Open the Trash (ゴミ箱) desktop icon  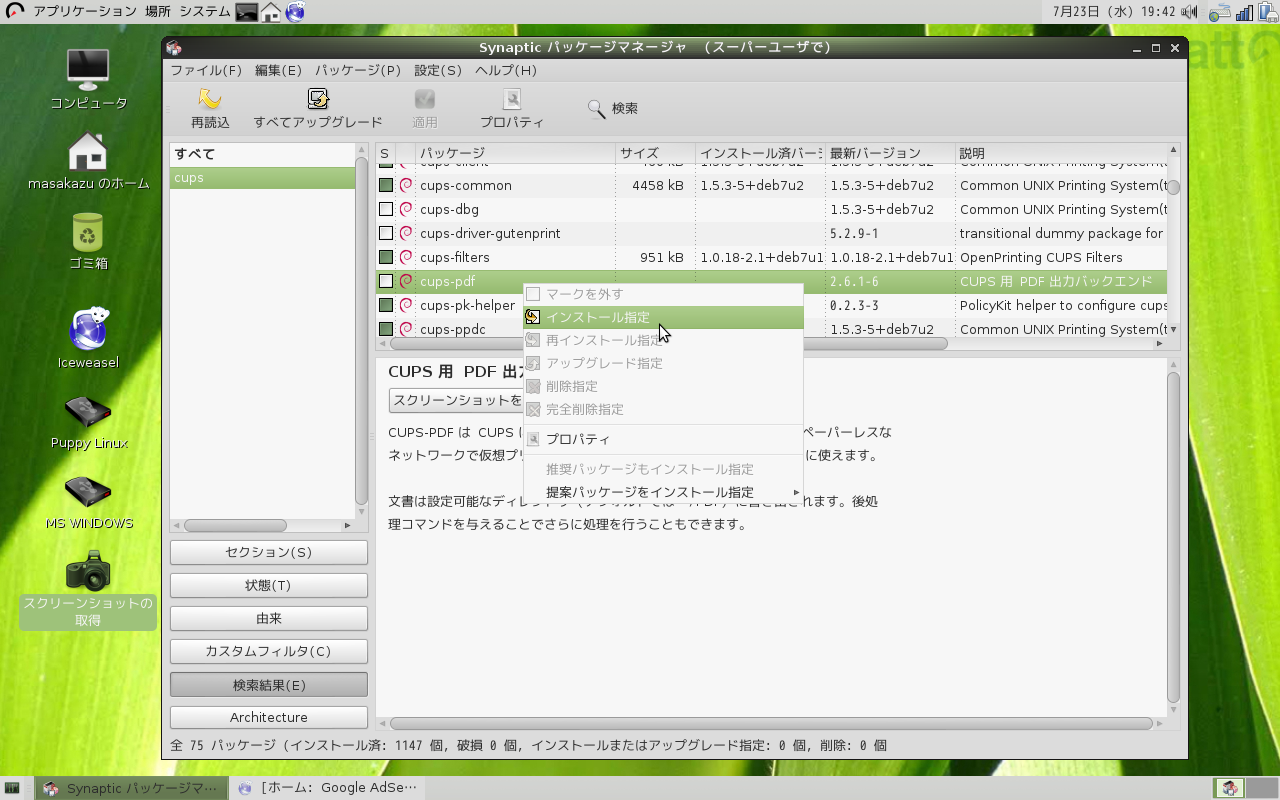pos(89,241)
